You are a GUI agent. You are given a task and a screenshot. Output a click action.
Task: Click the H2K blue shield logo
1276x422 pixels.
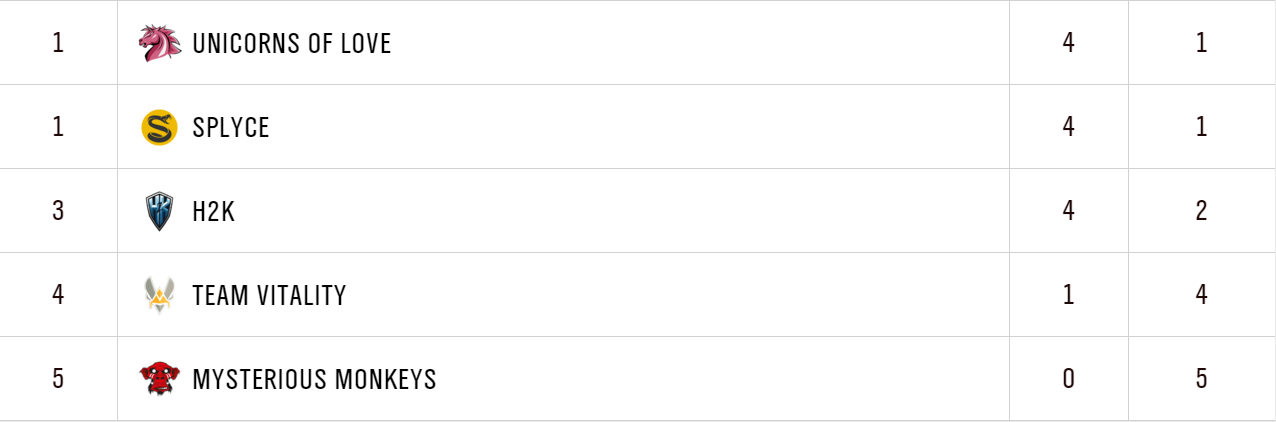[x=160, y=211]
